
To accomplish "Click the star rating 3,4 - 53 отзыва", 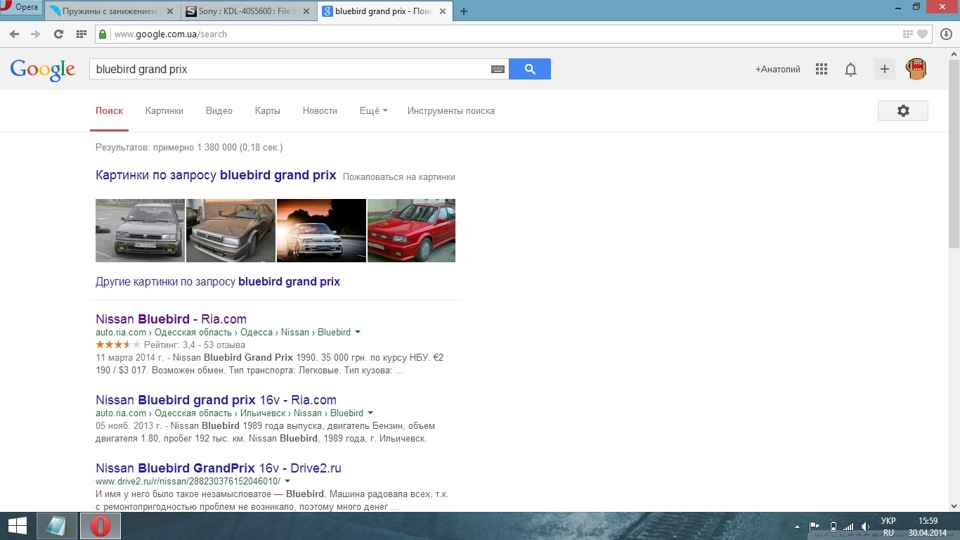I will click(170, 345).
